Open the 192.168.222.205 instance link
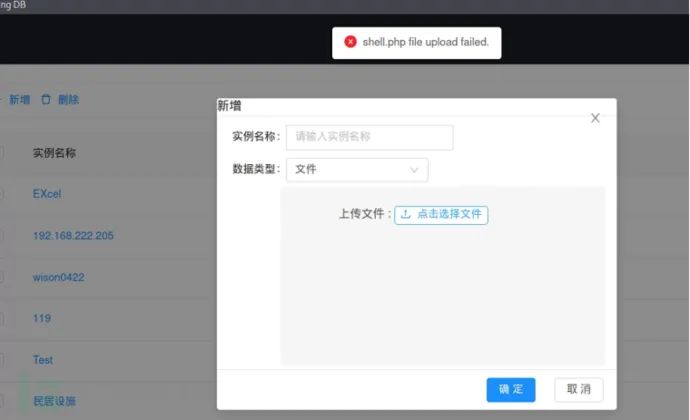 [73, 236]
